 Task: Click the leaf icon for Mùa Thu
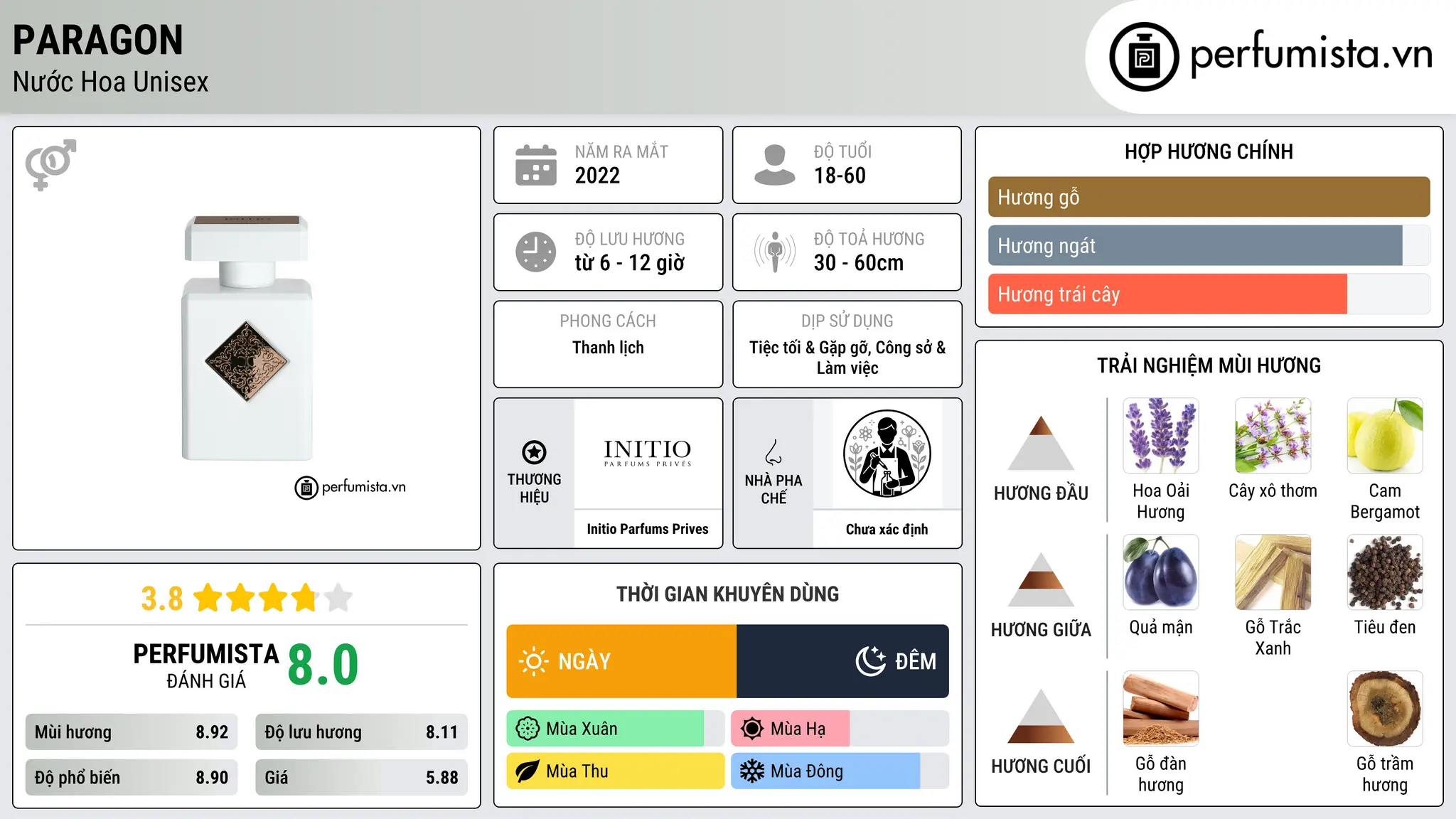pos(528,771)
